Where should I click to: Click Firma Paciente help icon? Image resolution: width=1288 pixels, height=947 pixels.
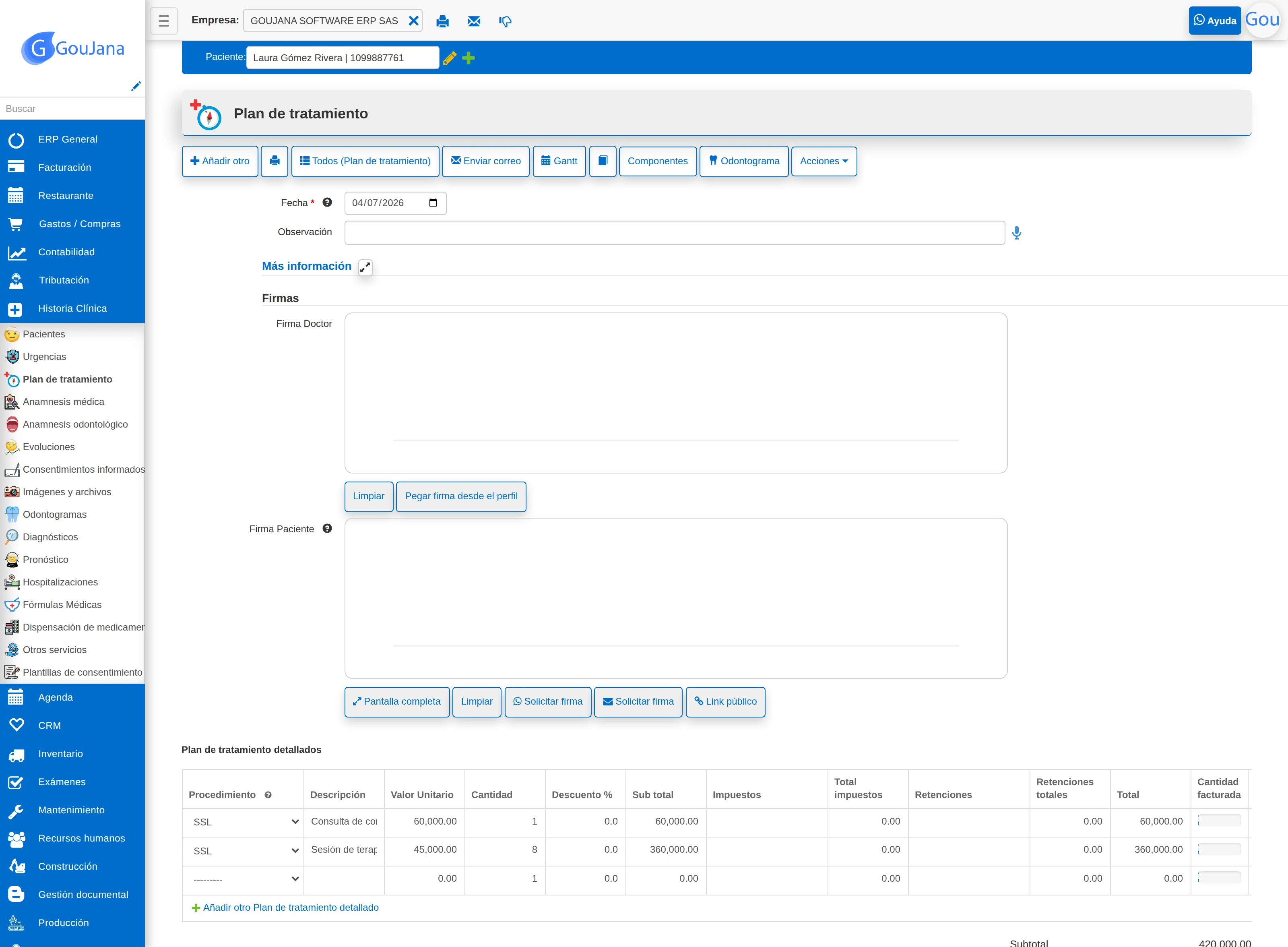[327, 529]
